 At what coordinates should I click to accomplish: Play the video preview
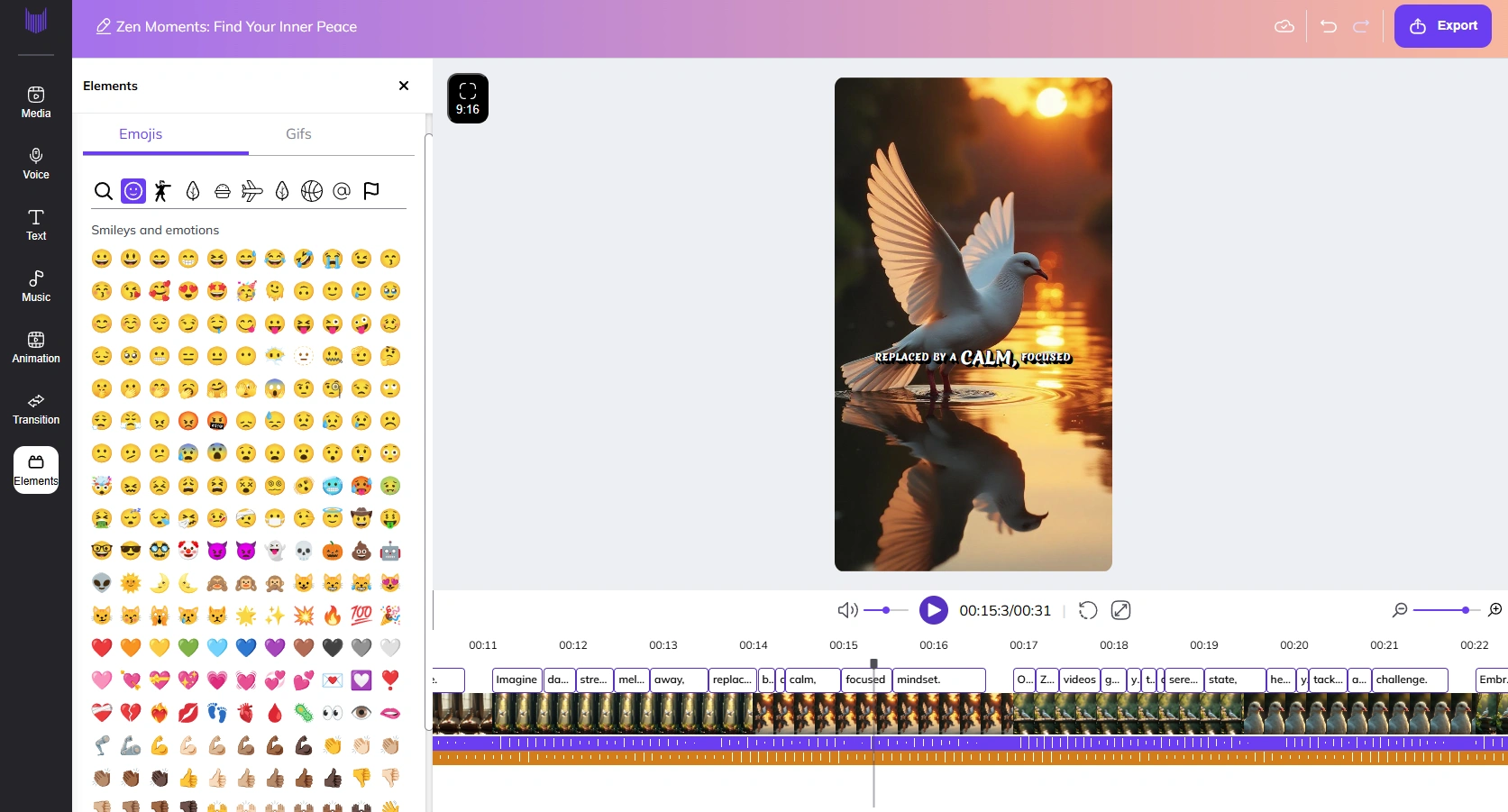(x=934, y=610)
